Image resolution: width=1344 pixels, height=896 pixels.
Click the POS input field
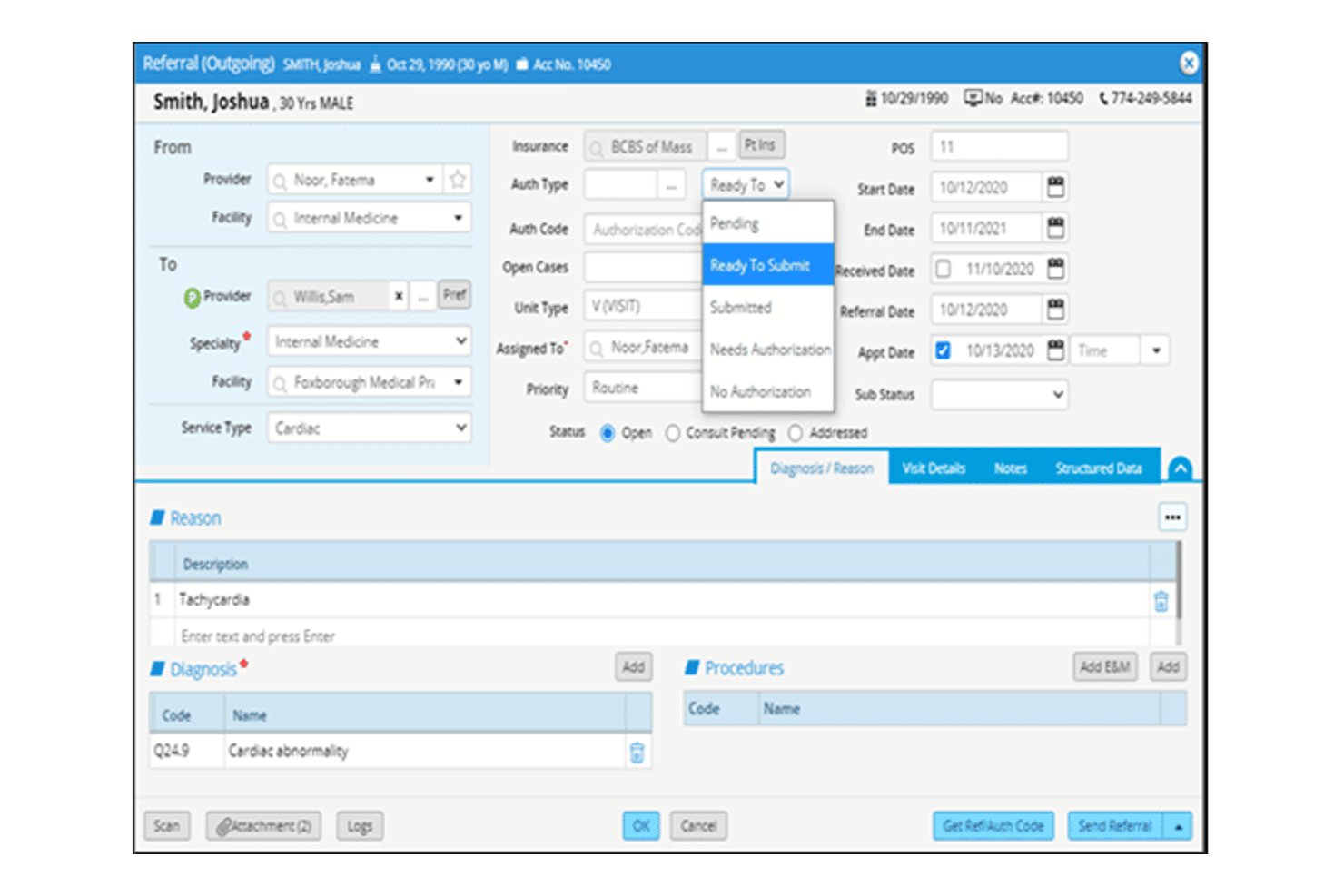point(999,146)
